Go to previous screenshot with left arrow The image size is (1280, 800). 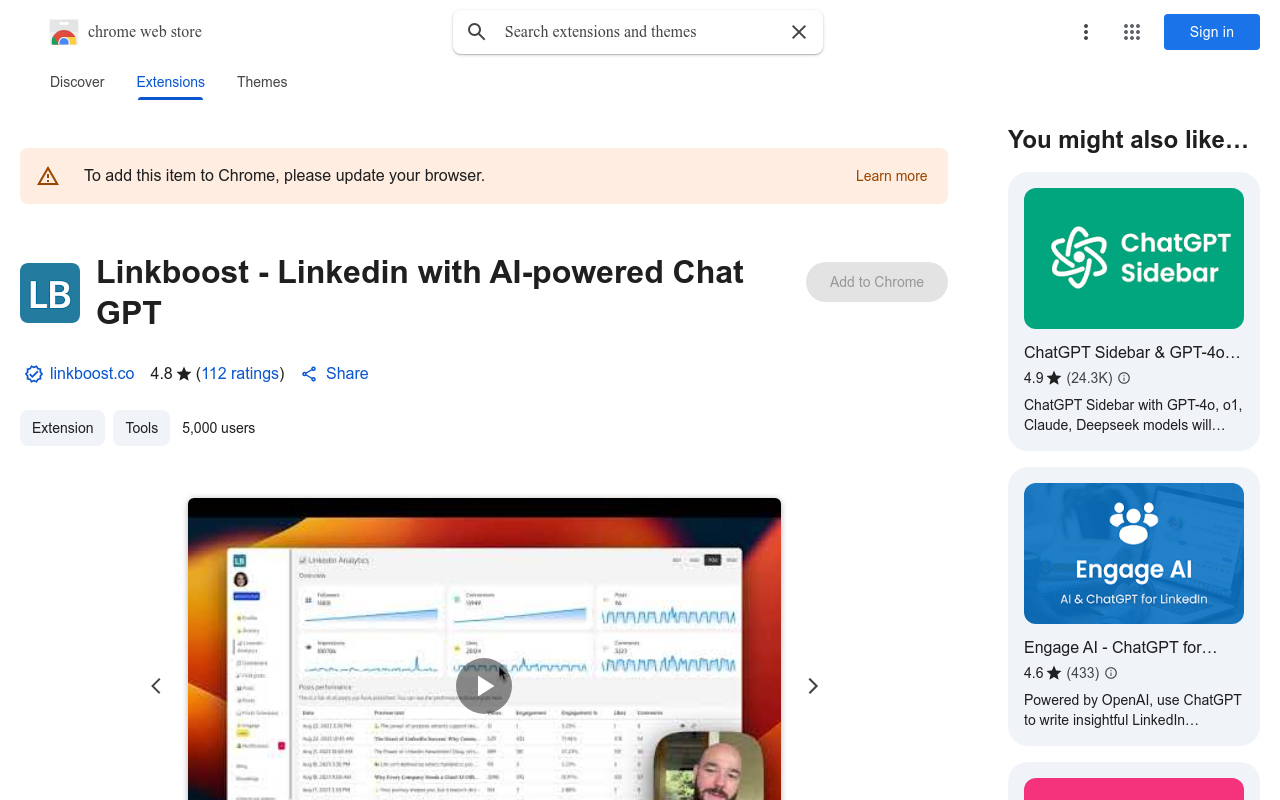156,686
